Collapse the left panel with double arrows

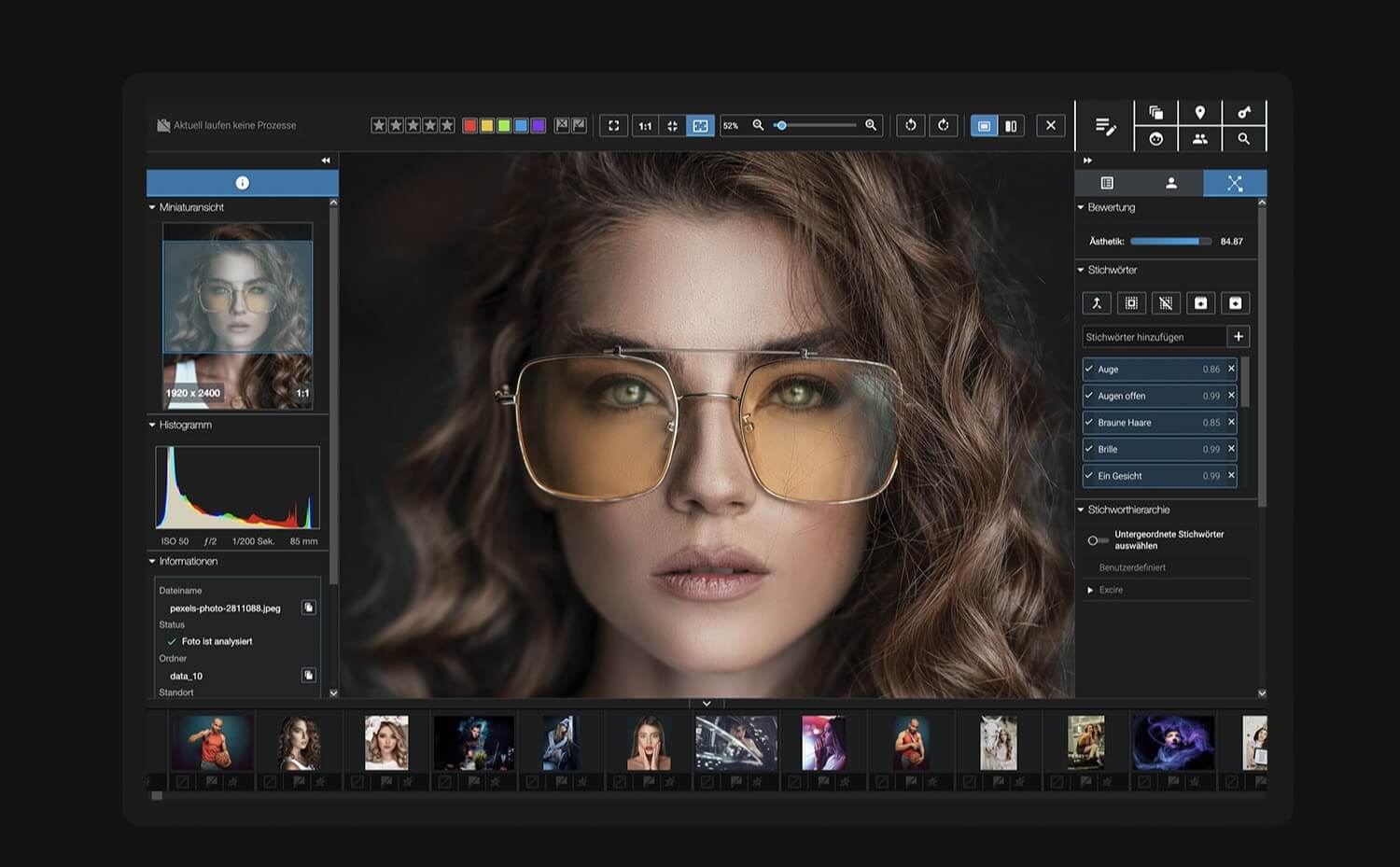pos(326,161)
